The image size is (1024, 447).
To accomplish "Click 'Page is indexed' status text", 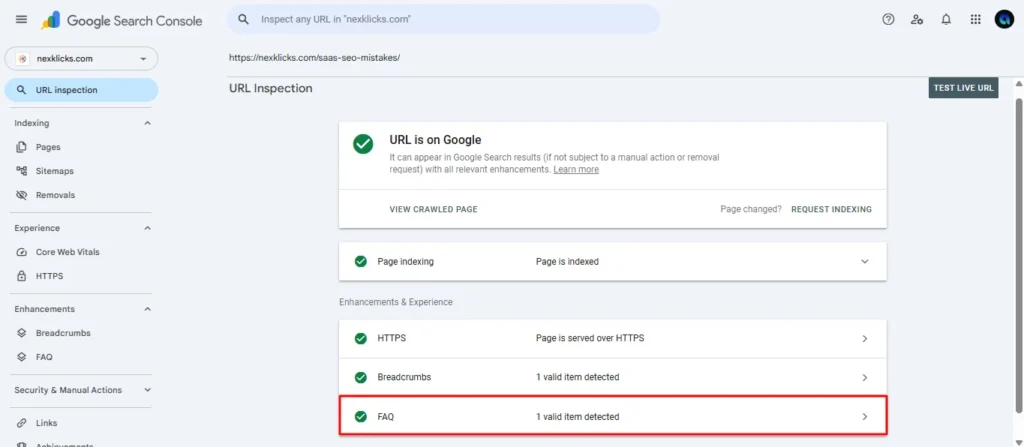I will point(568,261).
